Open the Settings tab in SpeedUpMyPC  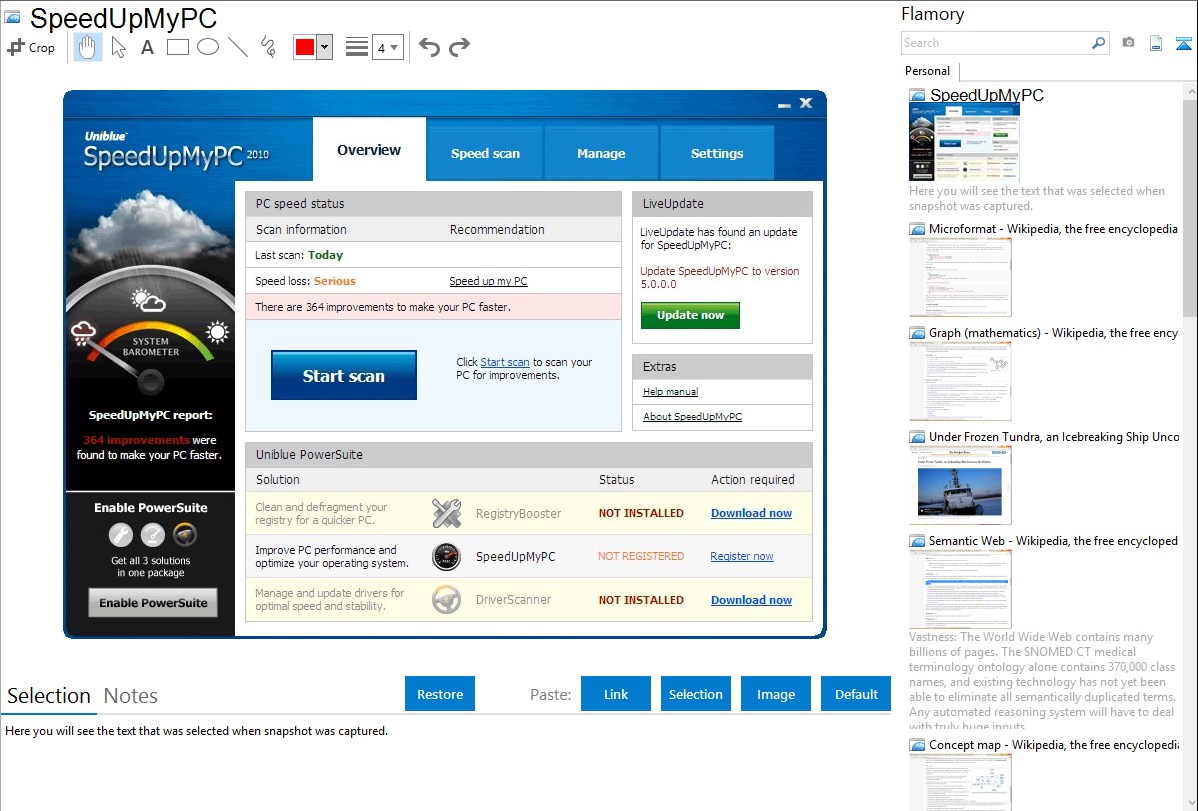point(717,153)
